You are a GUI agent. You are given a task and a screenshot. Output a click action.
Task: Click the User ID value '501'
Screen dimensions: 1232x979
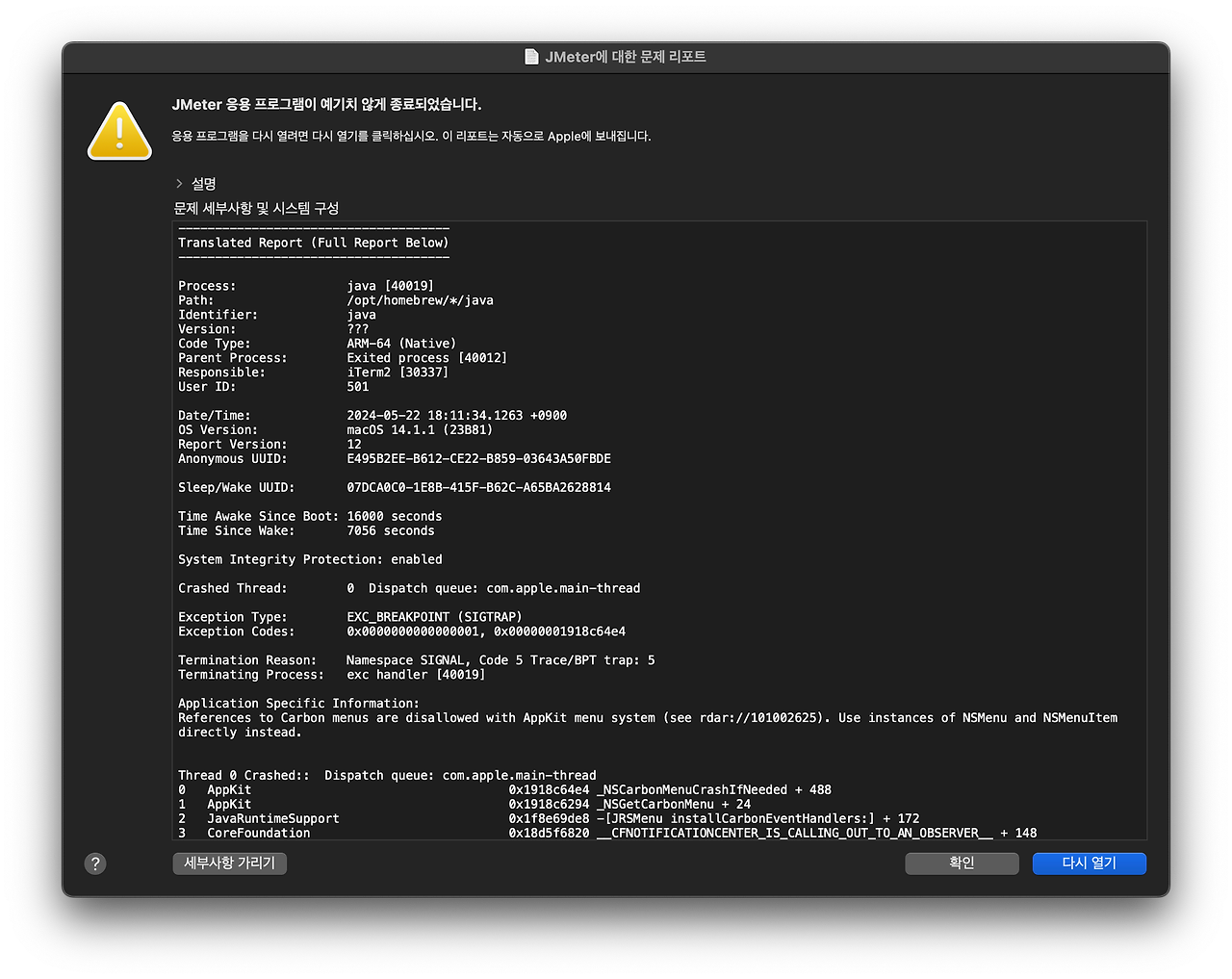click(x=358, y=387)
